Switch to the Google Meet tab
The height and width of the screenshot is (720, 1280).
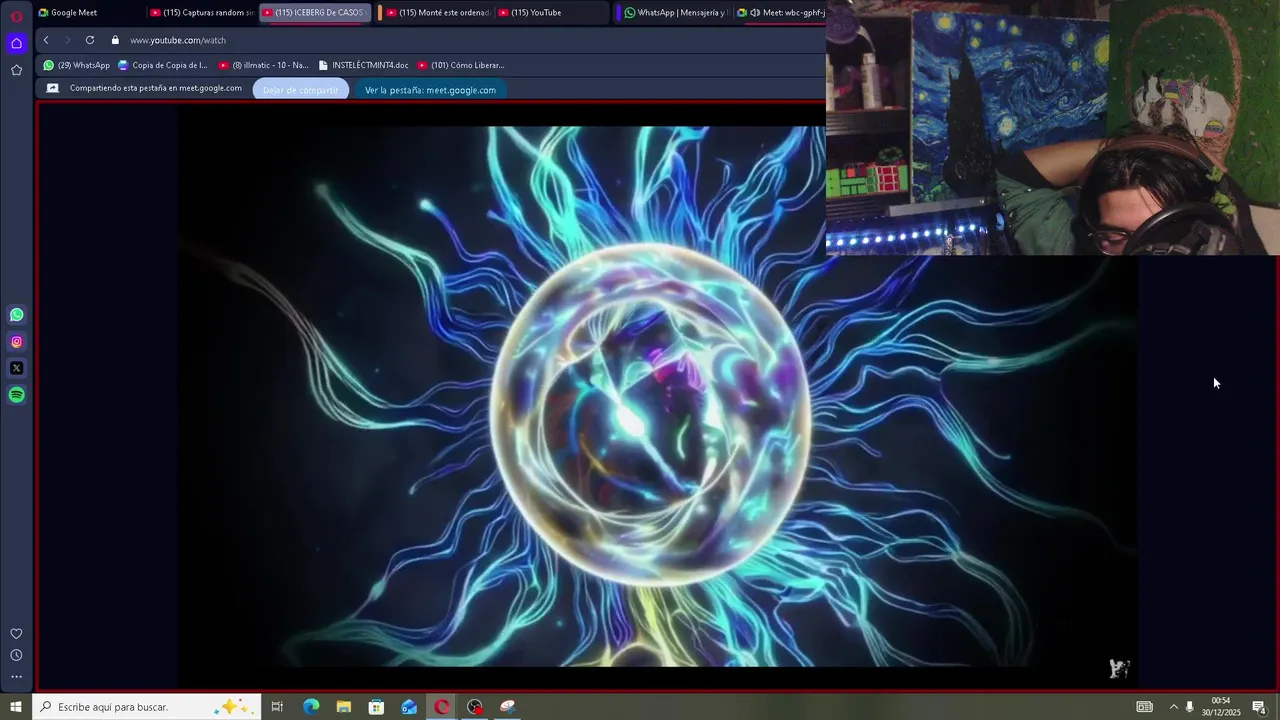[x=90, y=13]
